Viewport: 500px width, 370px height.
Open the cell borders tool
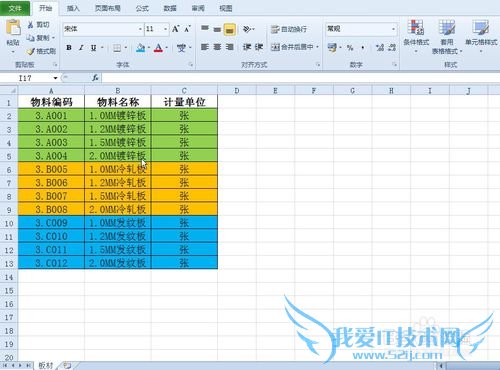[x=117, y=48]
